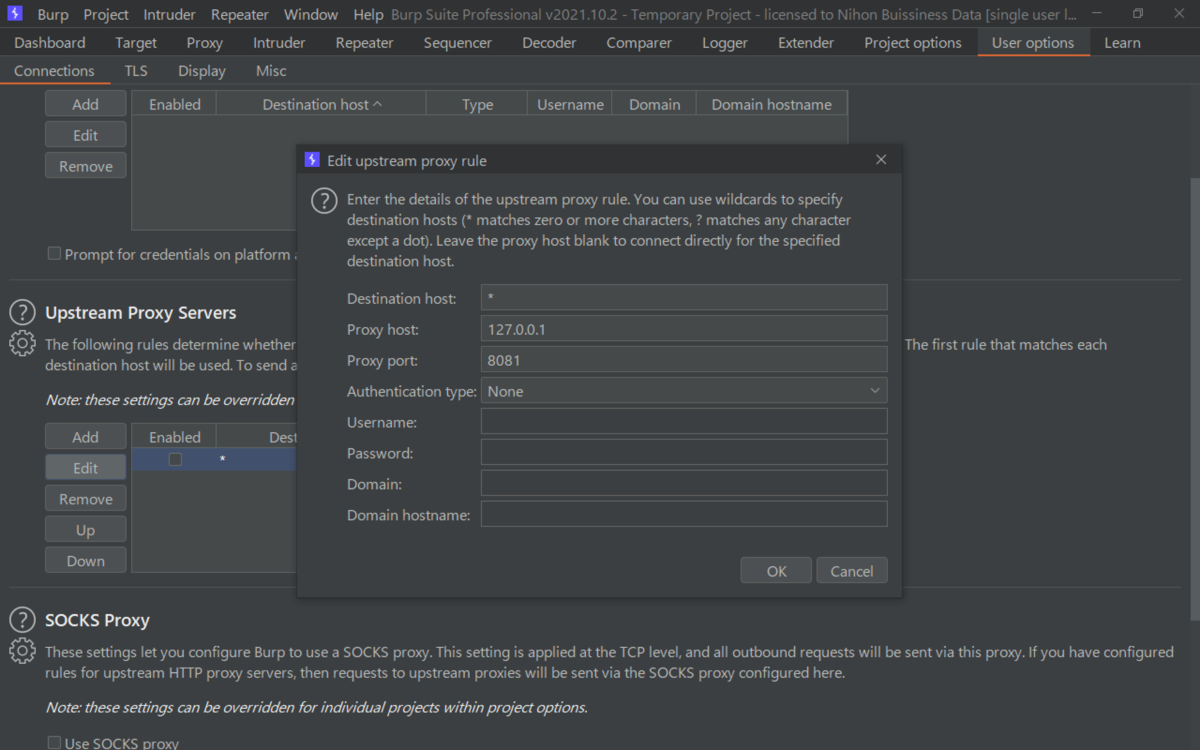Move the rule Down
Screen dimensions: 1200x750
point(86,561)
